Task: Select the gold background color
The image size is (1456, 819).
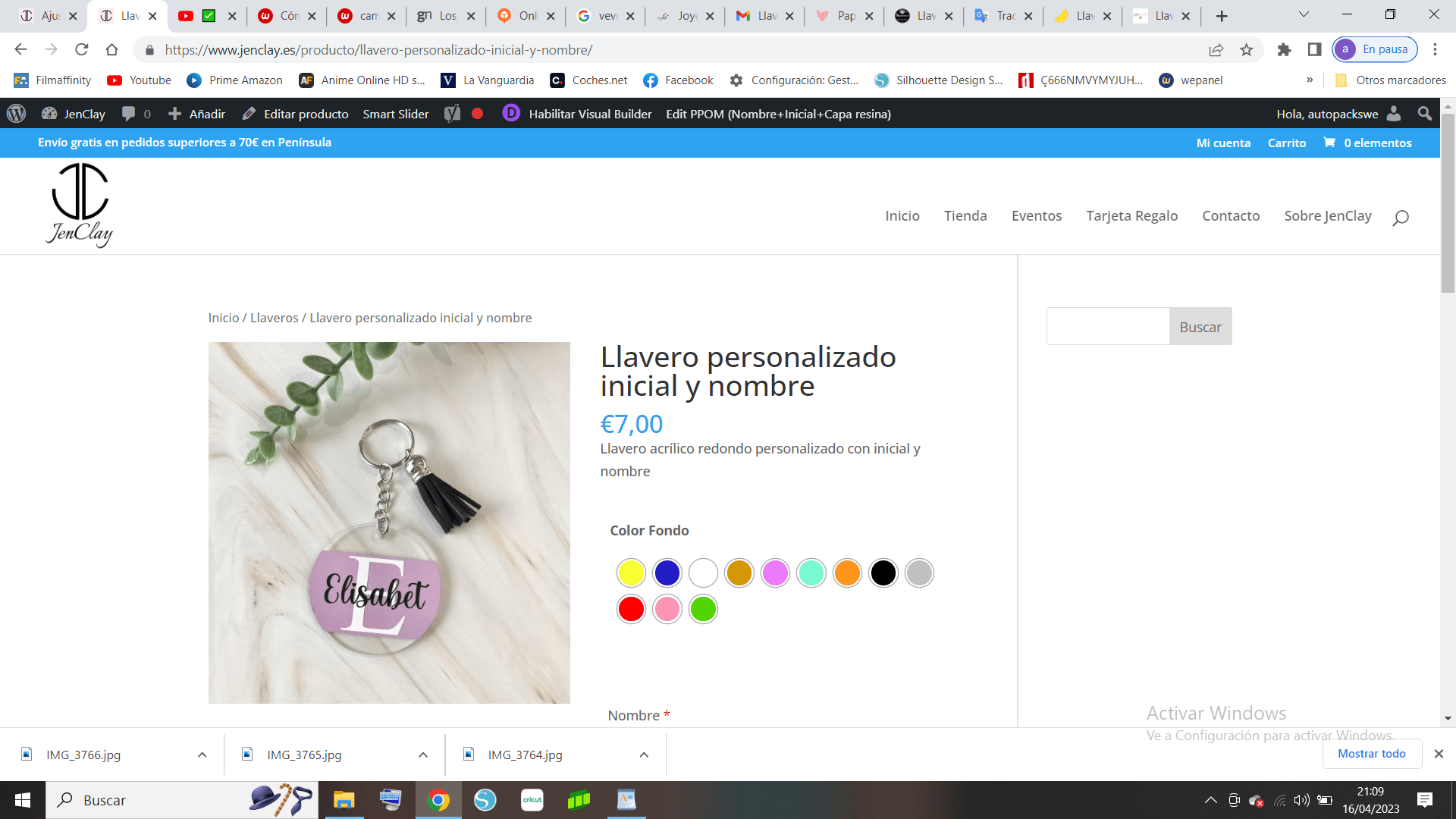Action: (739, 573)
